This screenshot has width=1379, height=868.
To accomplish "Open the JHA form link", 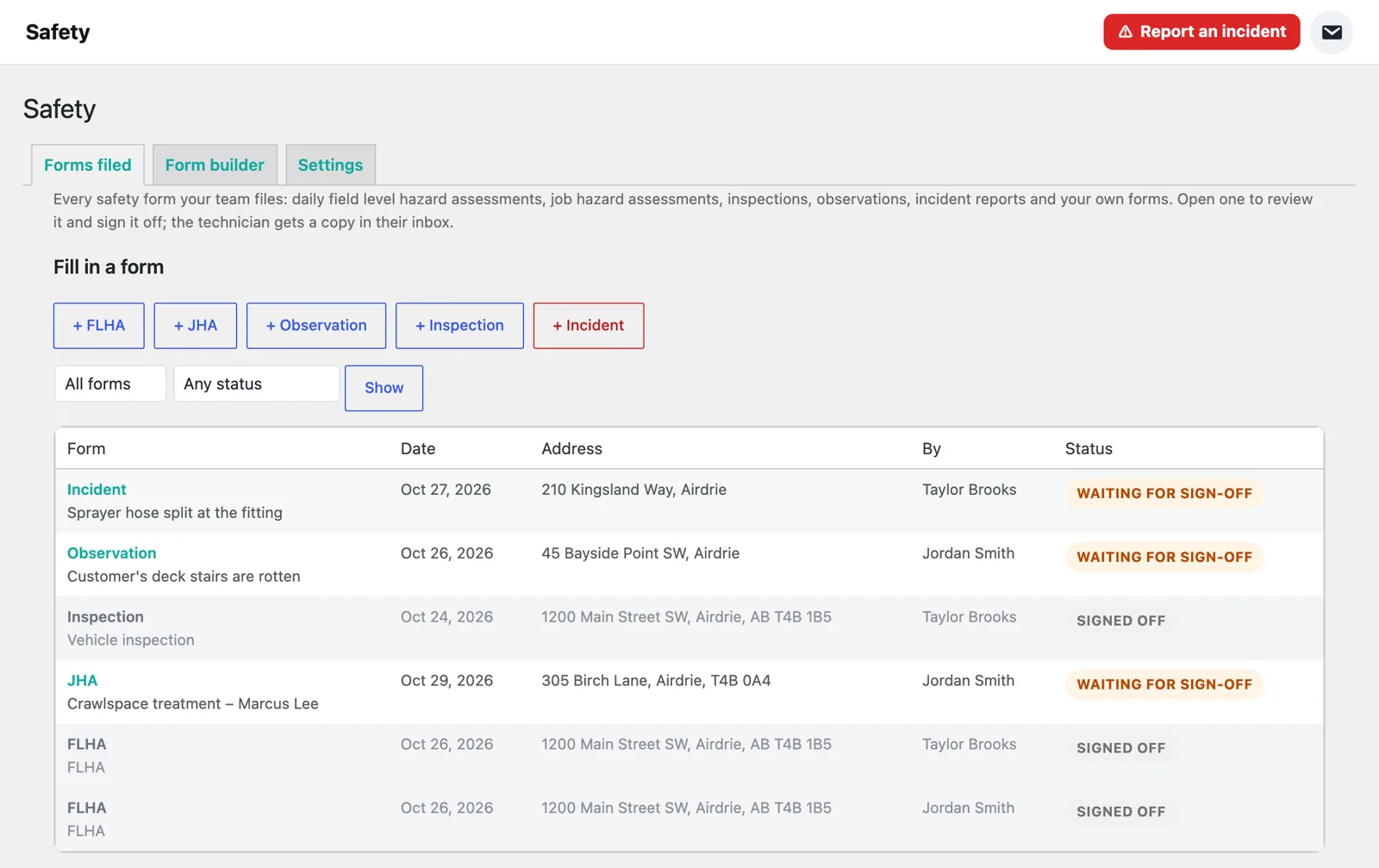I will click(83, 681).
